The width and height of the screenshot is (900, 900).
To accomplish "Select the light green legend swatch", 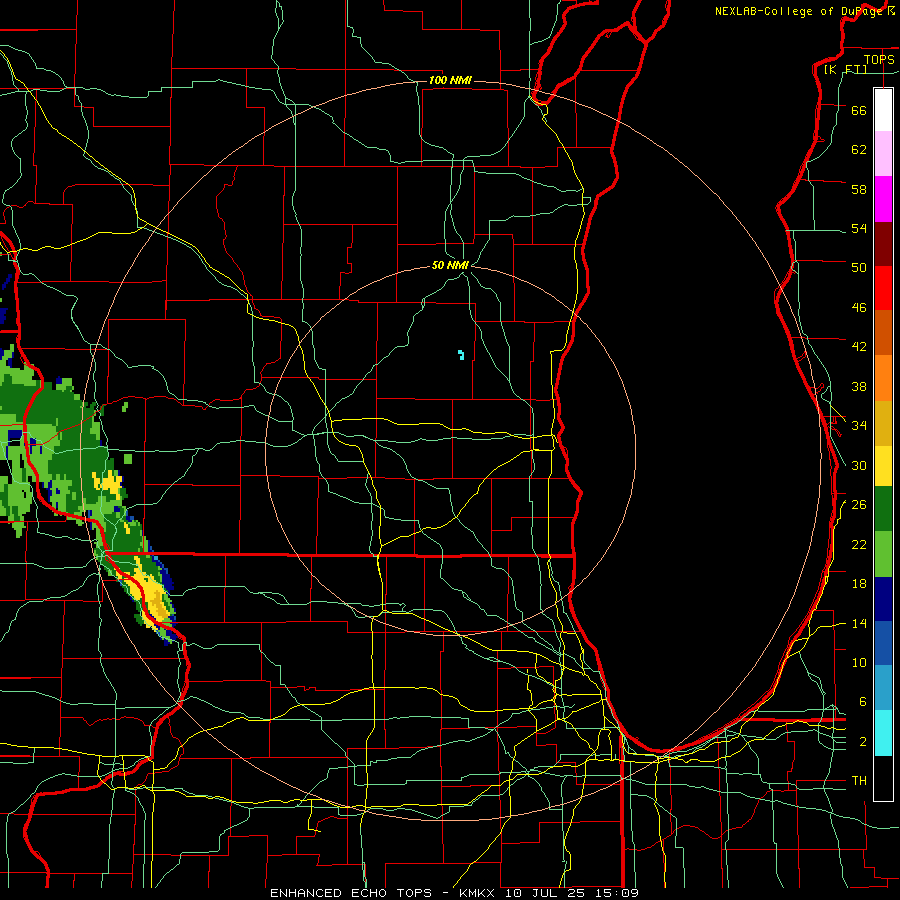I will point(883,554).
